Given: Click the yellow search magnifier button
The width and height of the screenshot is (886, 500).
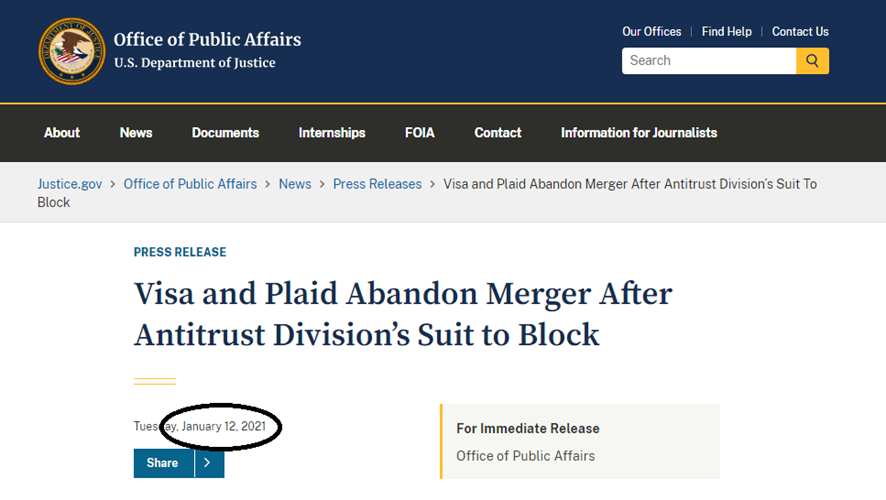Looking at the screenshot, I should (813, 60).
